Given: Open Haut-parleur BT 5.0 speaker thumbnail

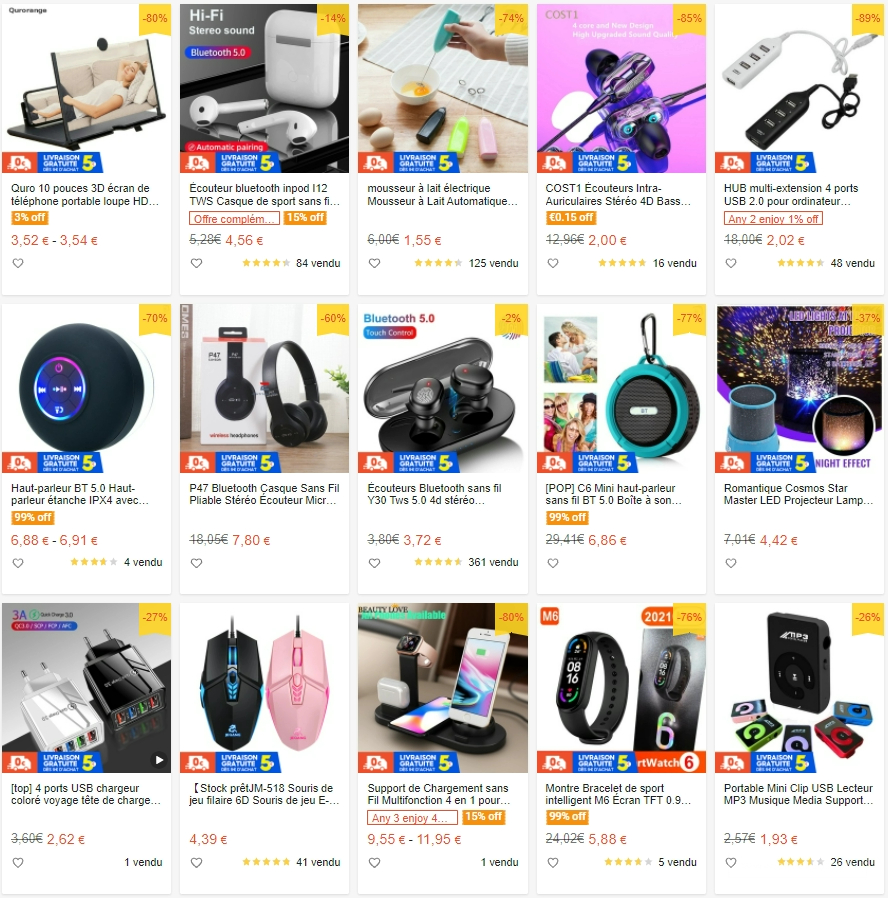Looking at the screenshot, I should (x=86, y=388).
